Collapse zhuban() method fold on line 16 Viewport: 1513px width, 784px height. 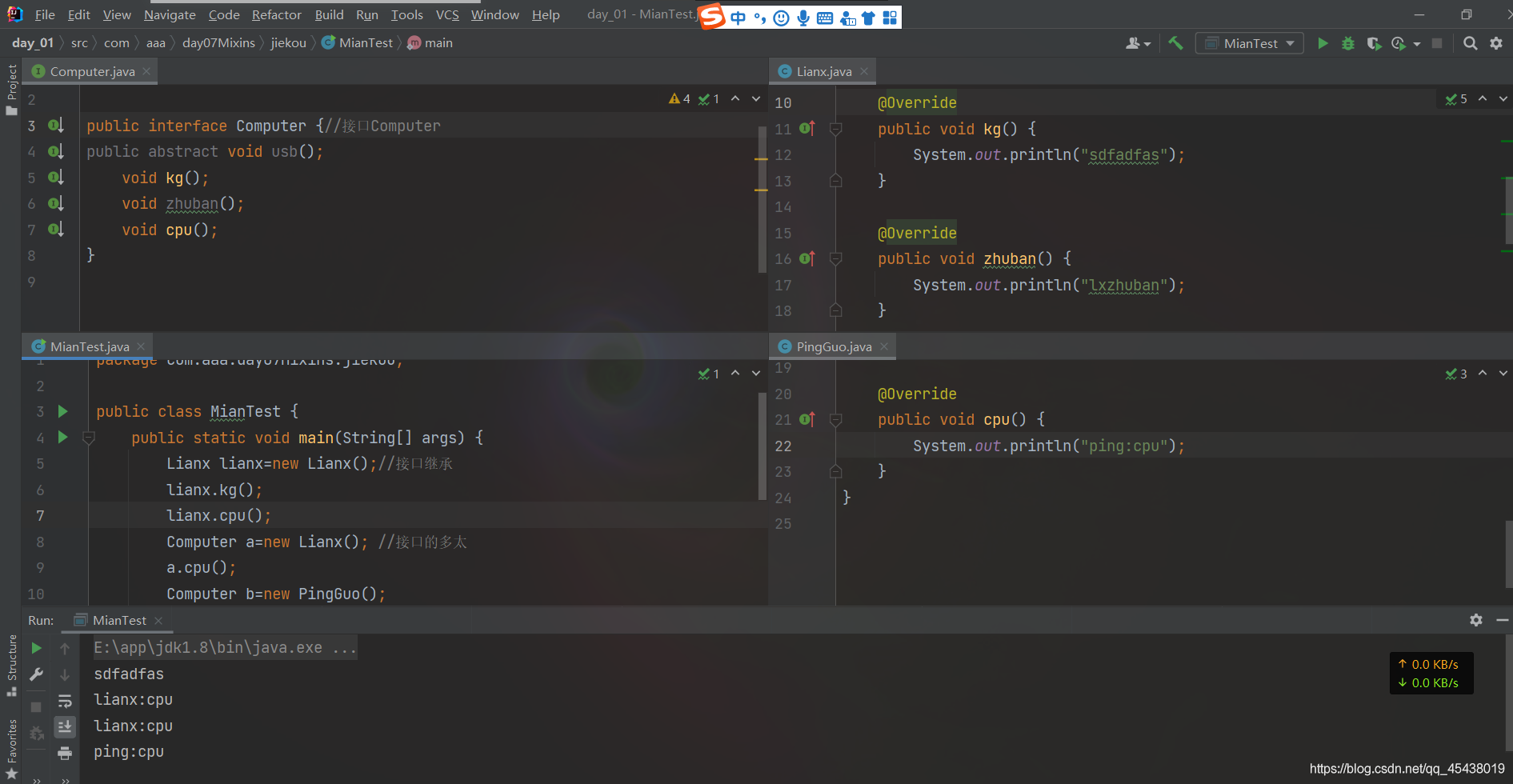pos(835,258)
